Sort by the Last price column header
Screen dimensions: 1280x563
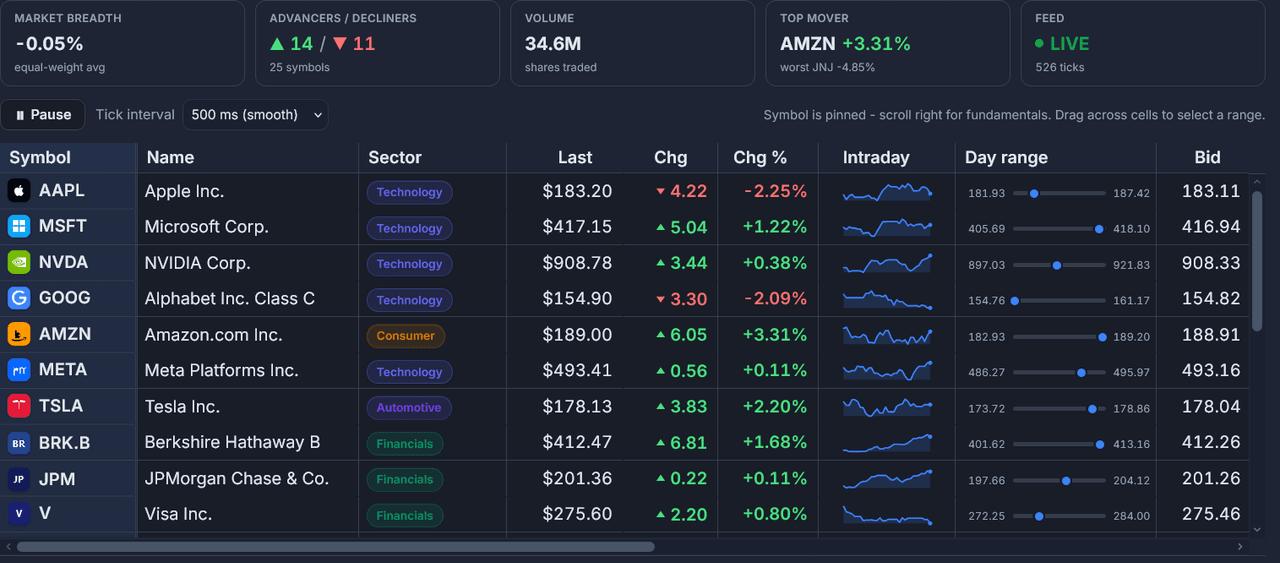pos(564,157)
